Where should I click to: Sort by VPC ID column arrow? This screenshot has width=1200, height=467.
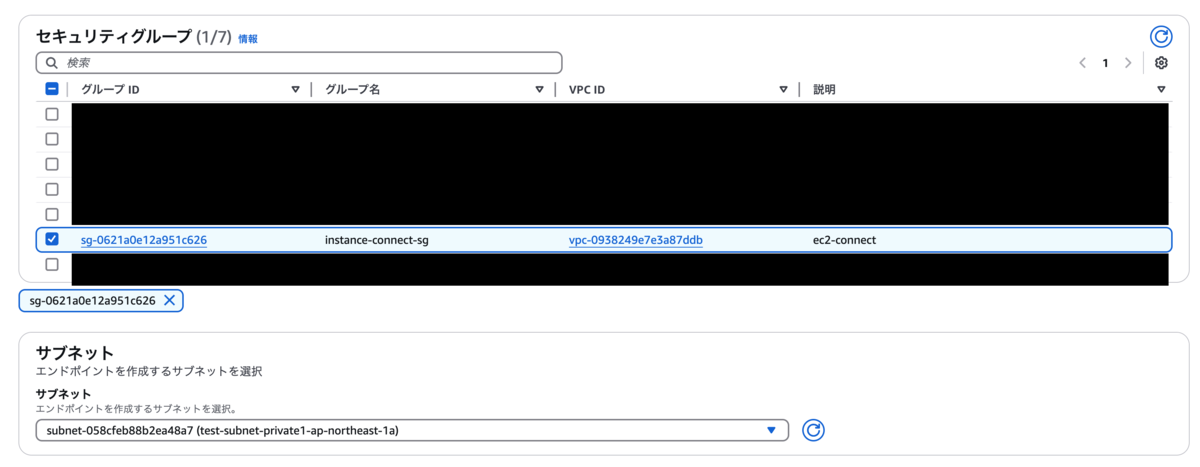click(x=783, y=90)
